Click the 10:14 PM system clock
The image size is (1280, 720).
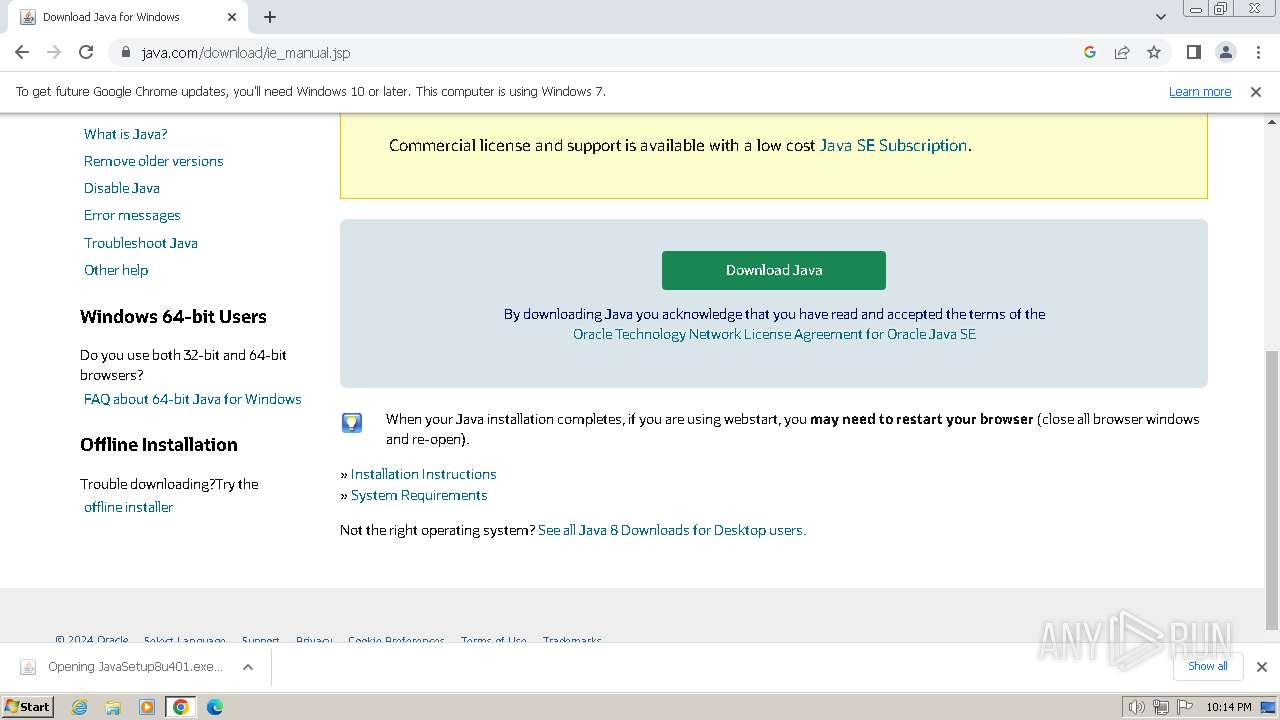click(1228, 707)
